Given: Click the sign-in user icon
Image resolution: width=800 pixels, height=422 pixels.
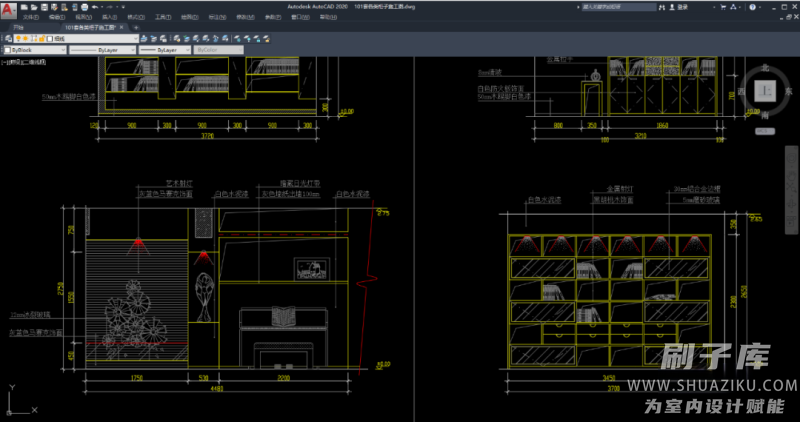Looking at the screenshot, I should coord(670,6).
